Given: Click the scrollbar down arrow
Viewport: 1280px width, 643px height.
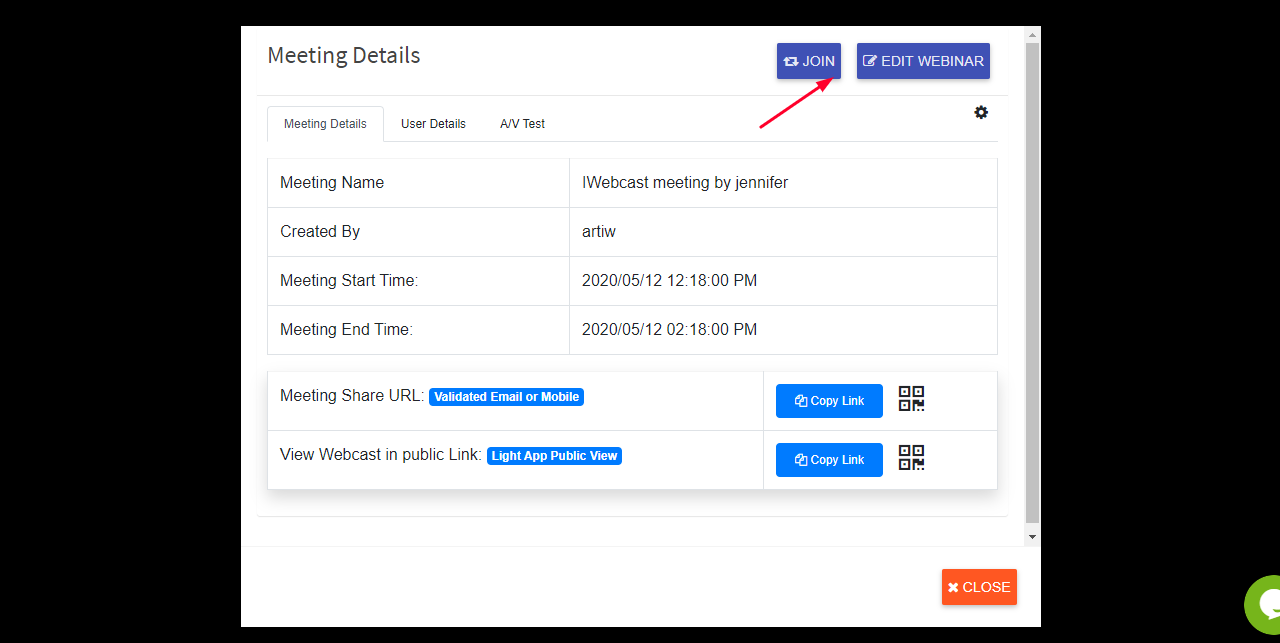Looking at the screenshot, I should pyautogui.click(x=1032, y=537).
